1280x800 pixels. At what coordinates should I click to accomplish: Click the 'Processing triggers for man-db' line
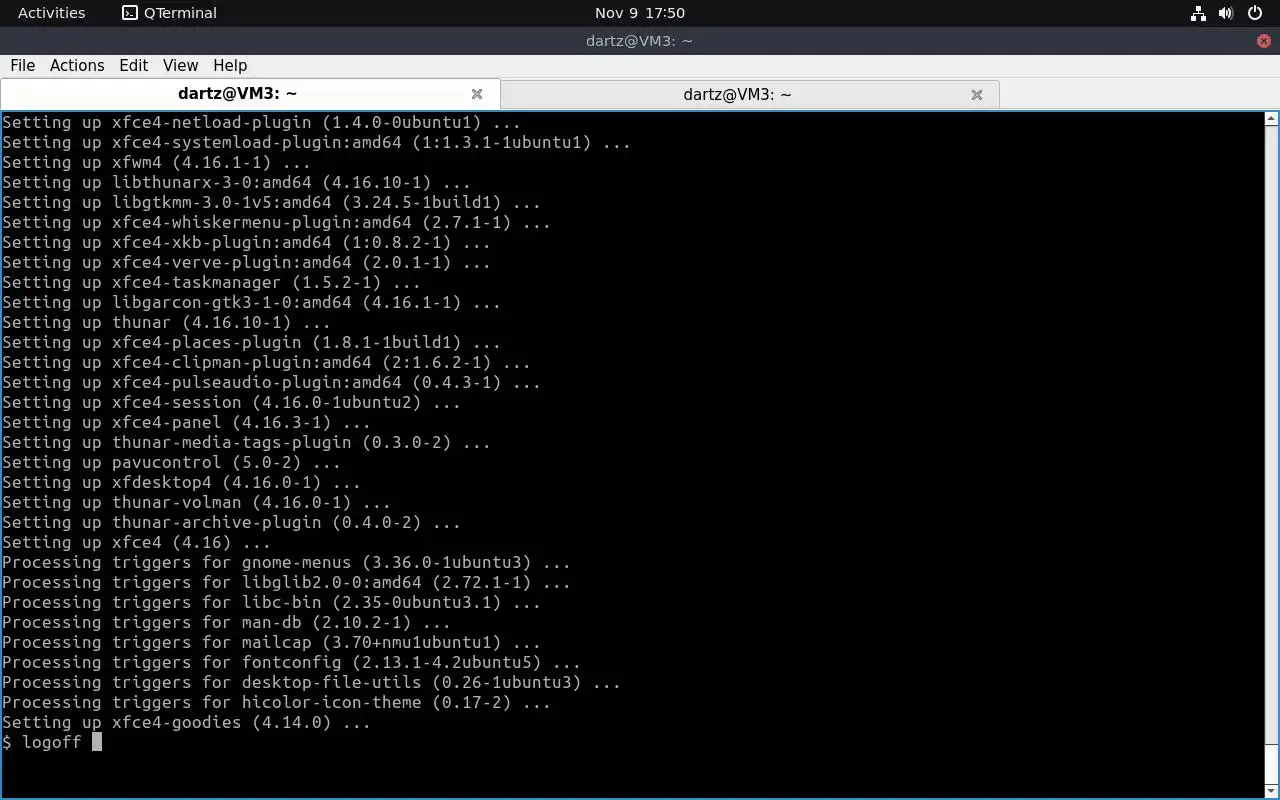pos(226,622)
